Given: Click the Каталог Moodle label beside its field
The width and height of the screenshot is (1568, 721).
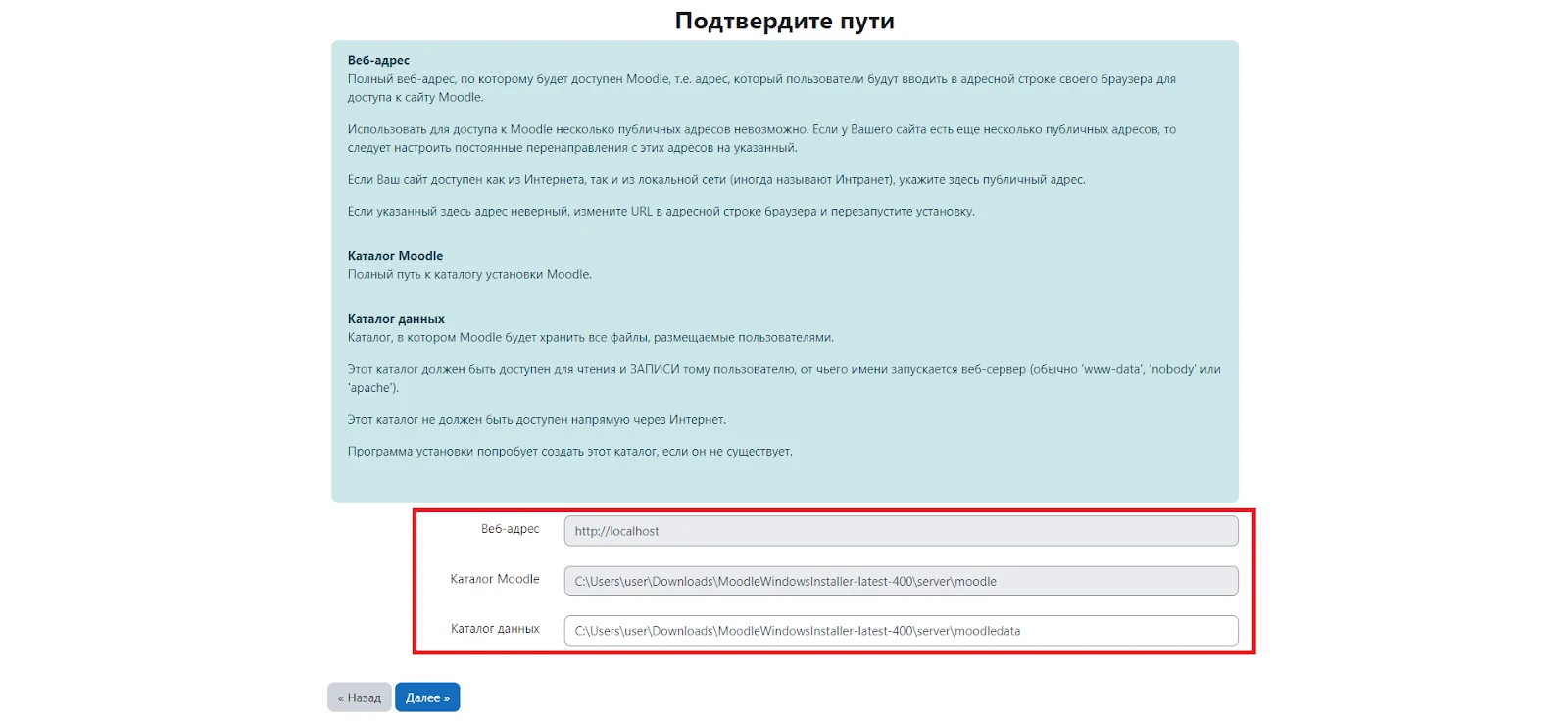Looking at the screenshot, I should (495, 579).
